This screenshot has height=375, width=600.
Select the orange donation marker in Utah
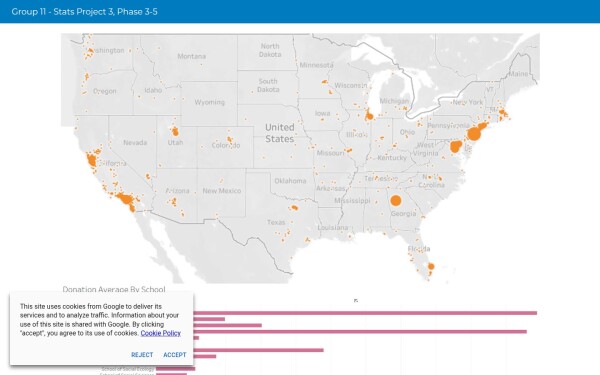pyautogui.click(x=175, y=132)
